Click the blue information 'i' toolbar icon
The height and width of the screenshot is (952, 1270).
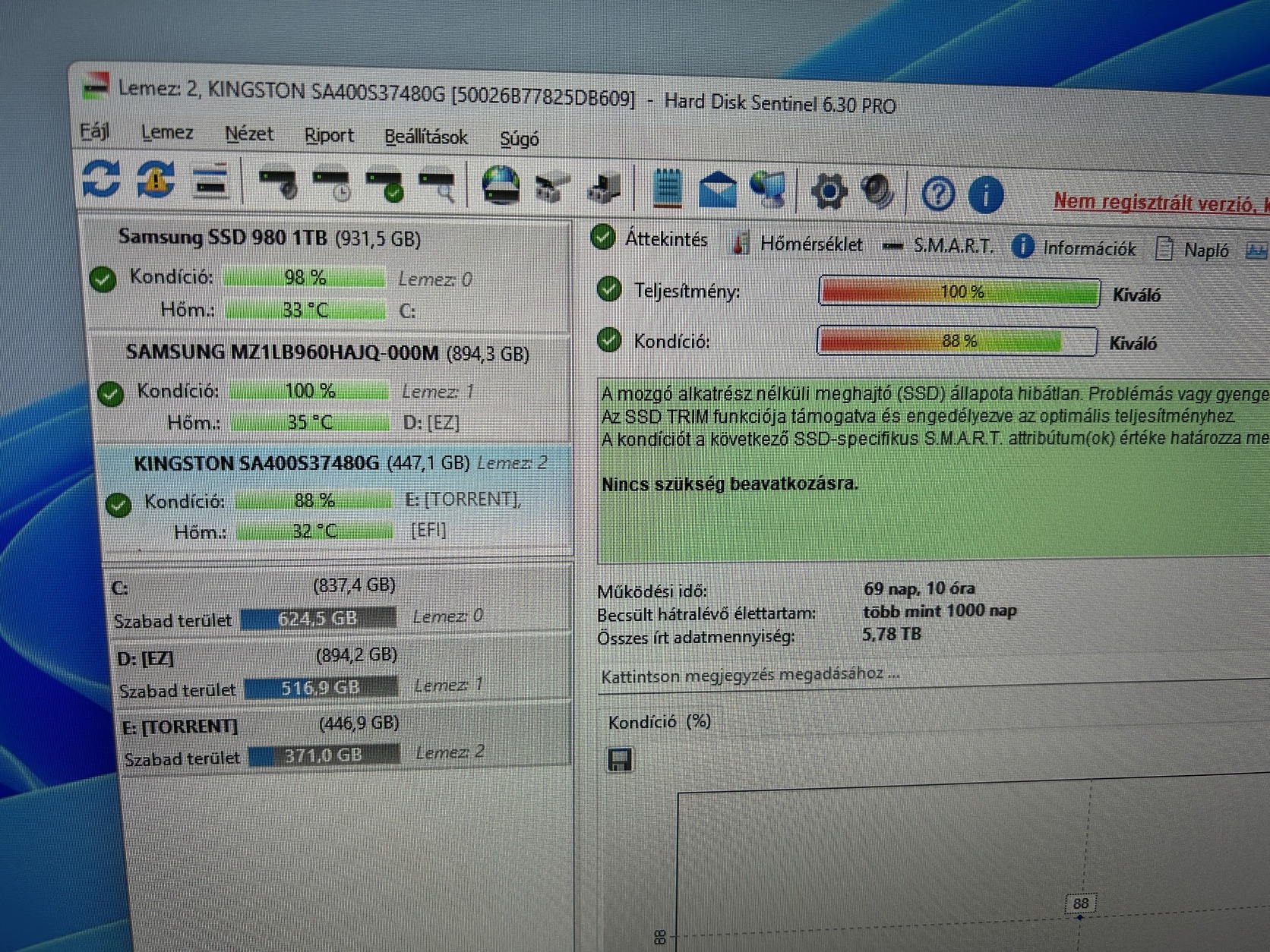[986, 195]
